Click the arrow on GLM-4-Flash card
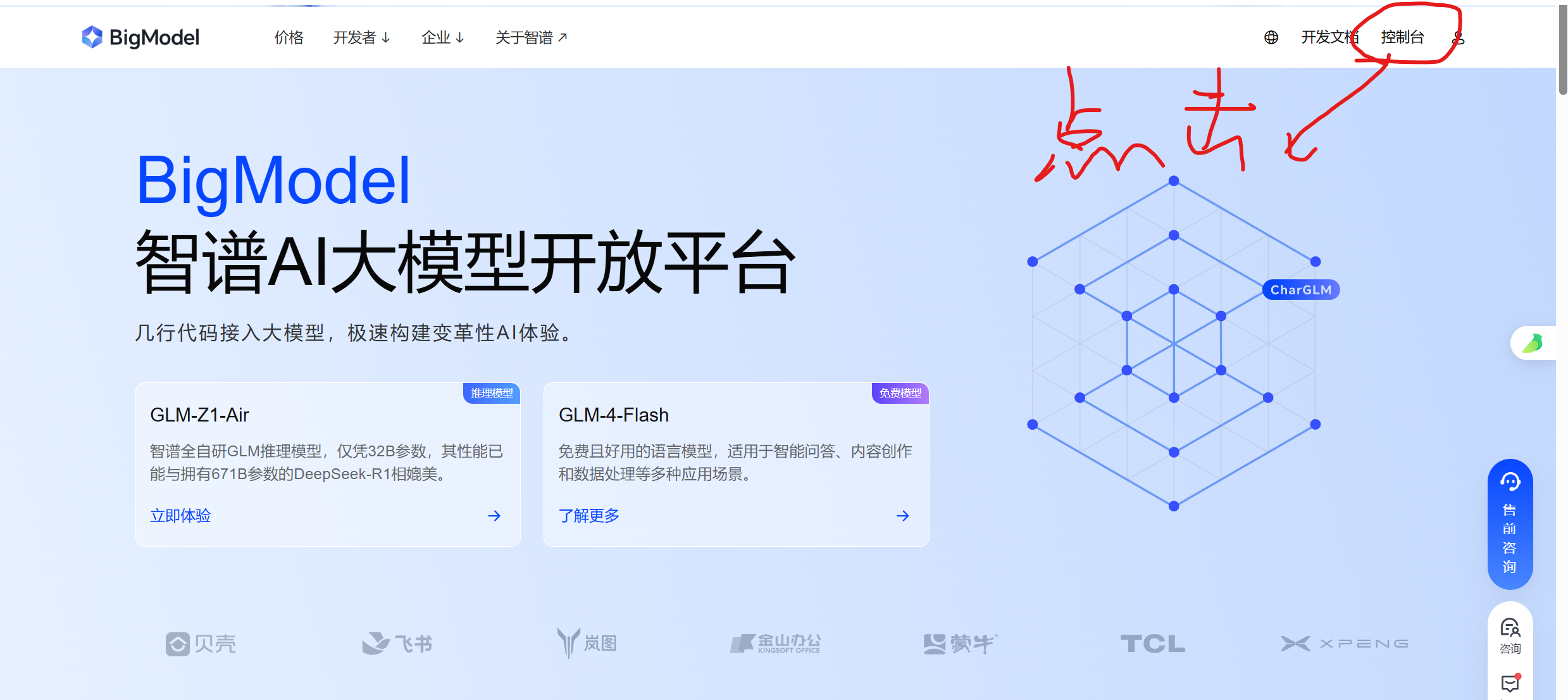The height and width of the screenshot is (700, 1568). (903, 516)
